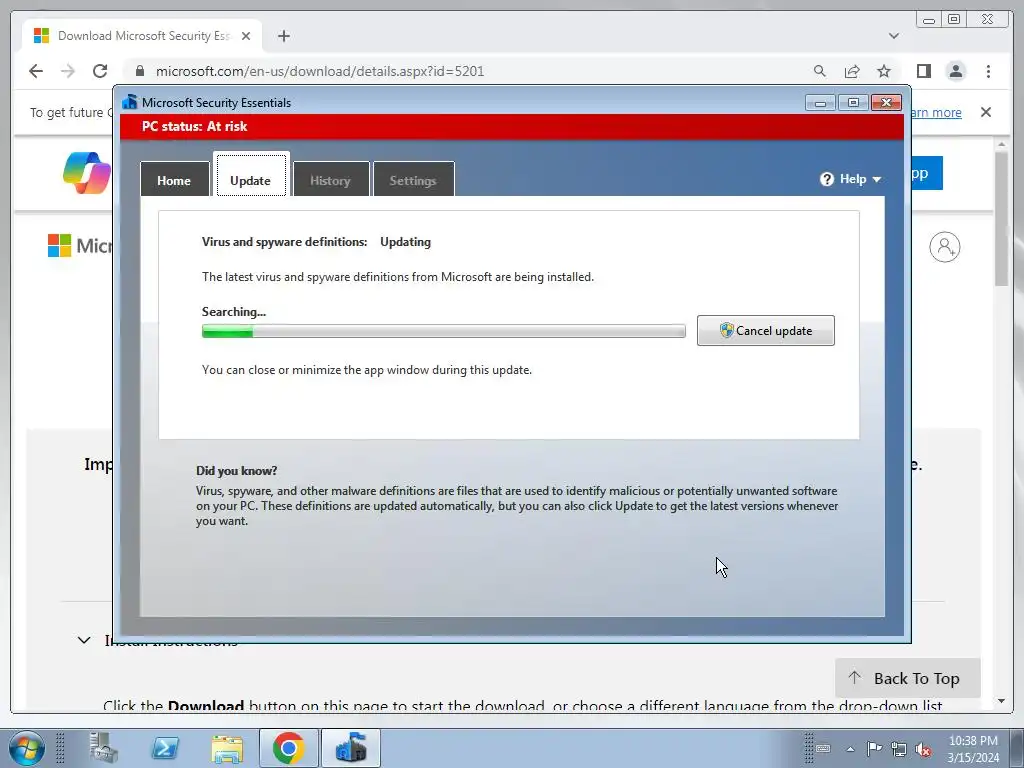The width and height of the screenshot is (1024, 768).
Task: Click the Action Center flag tray icon
Action: [874, 748]
